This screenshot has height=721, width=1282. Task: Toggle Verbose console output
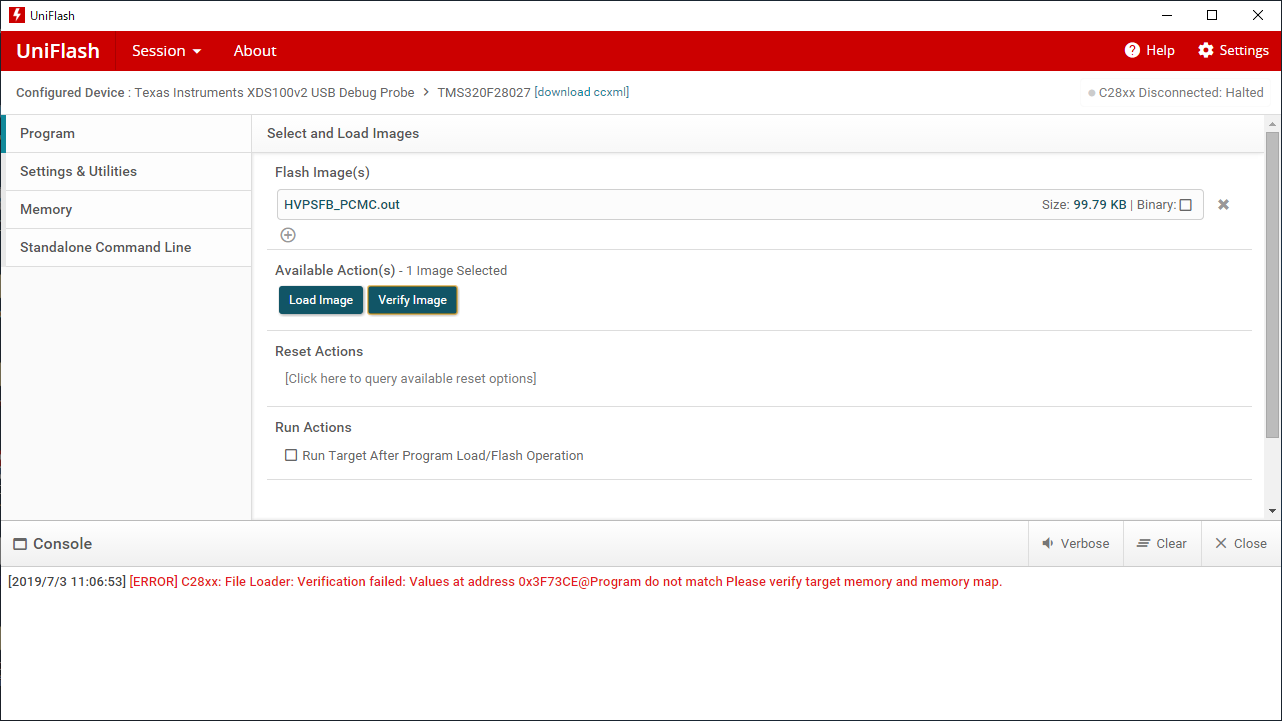point(1076,544)
